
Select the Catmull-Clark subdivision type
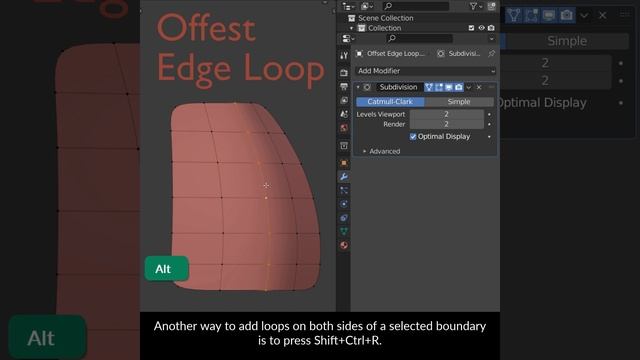pos(390,102)
